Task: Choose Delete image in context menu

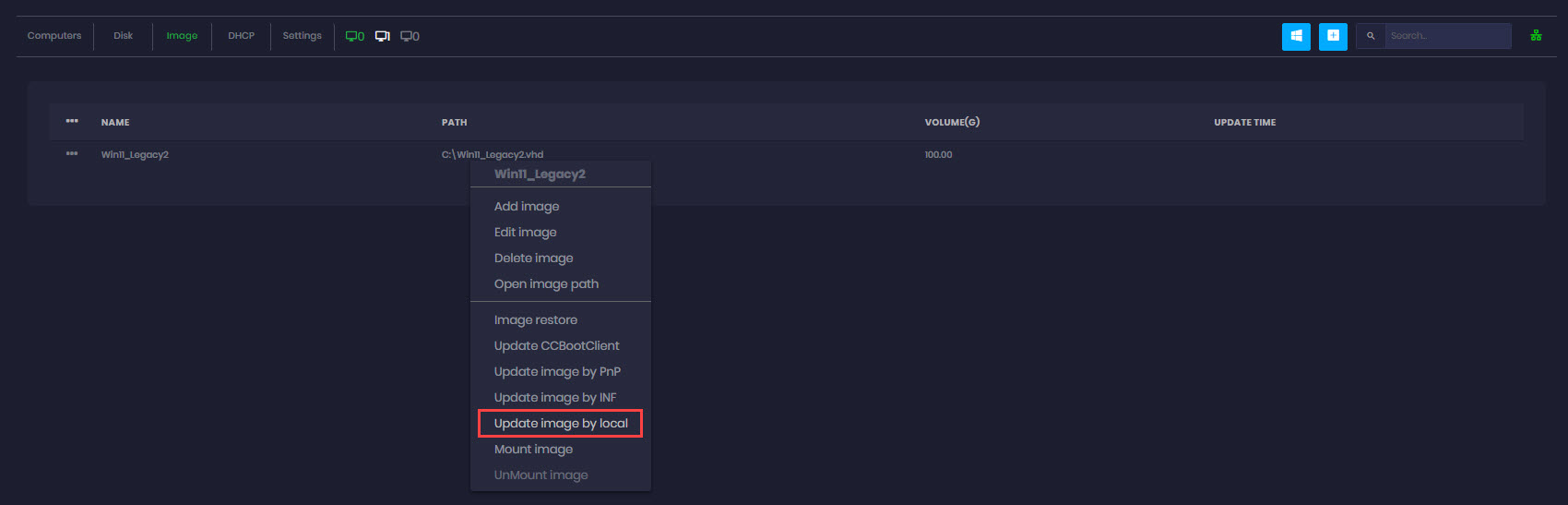Action: [533, 259]
